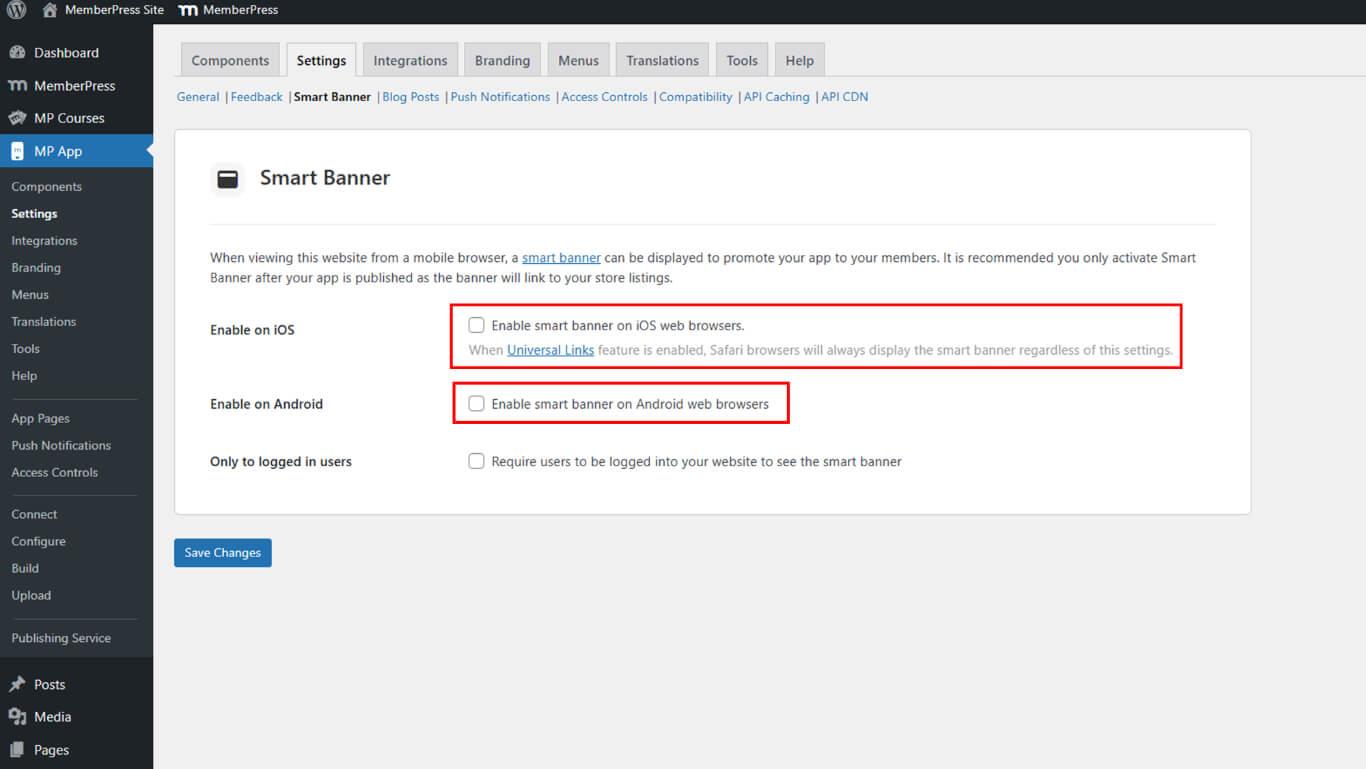Enable smart banner on iOS web browsers
The height and width of the screenshot is (769, 1366).
pyautogui.click(x=477, y=325)
